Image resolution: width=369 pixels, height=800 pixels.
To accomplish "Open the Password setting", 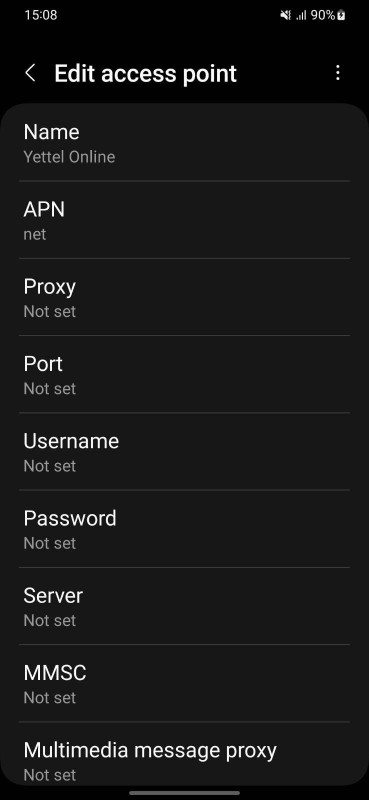I will pos(184,529).
